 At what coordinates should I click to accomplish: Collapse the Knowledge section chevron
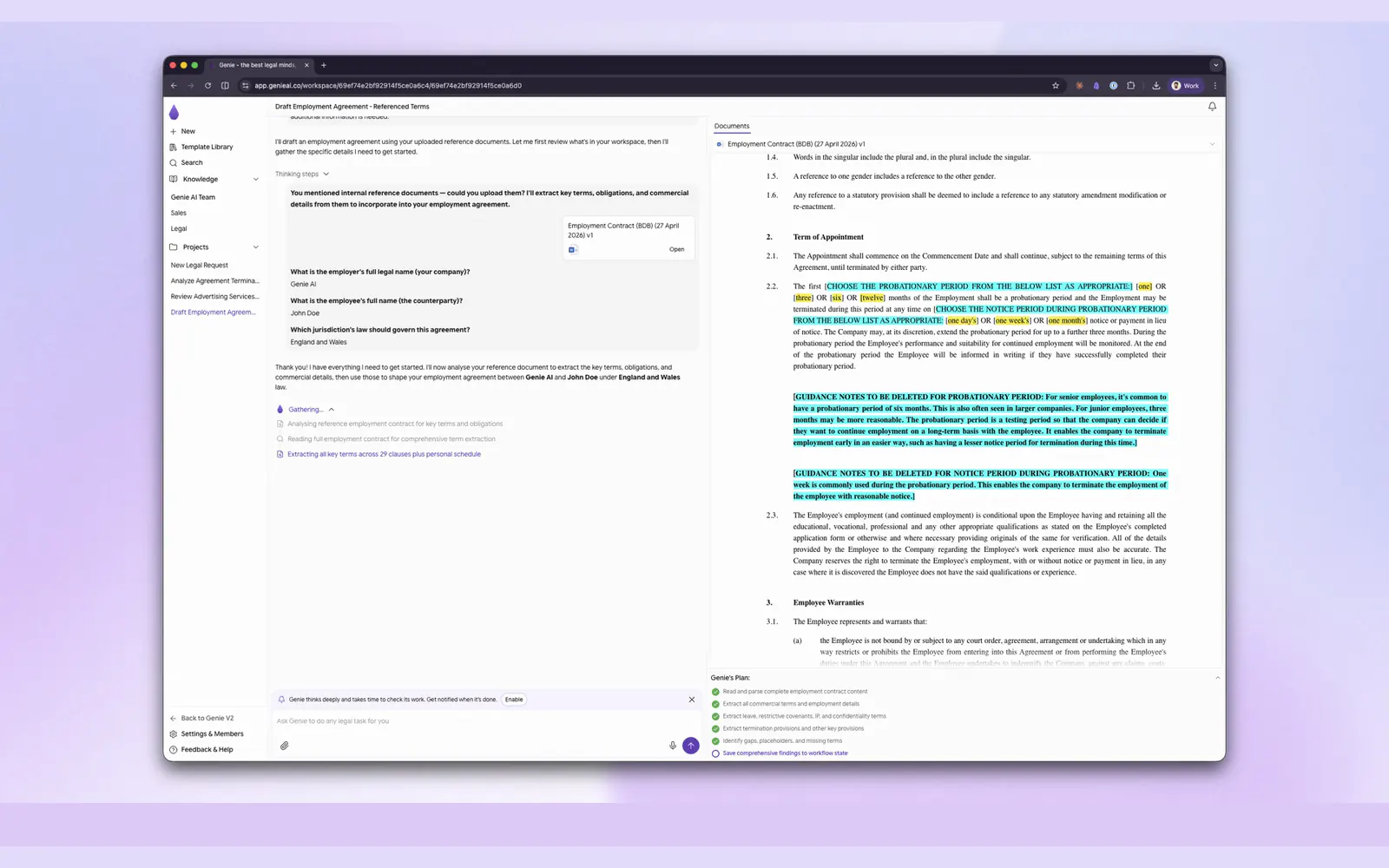255,179
